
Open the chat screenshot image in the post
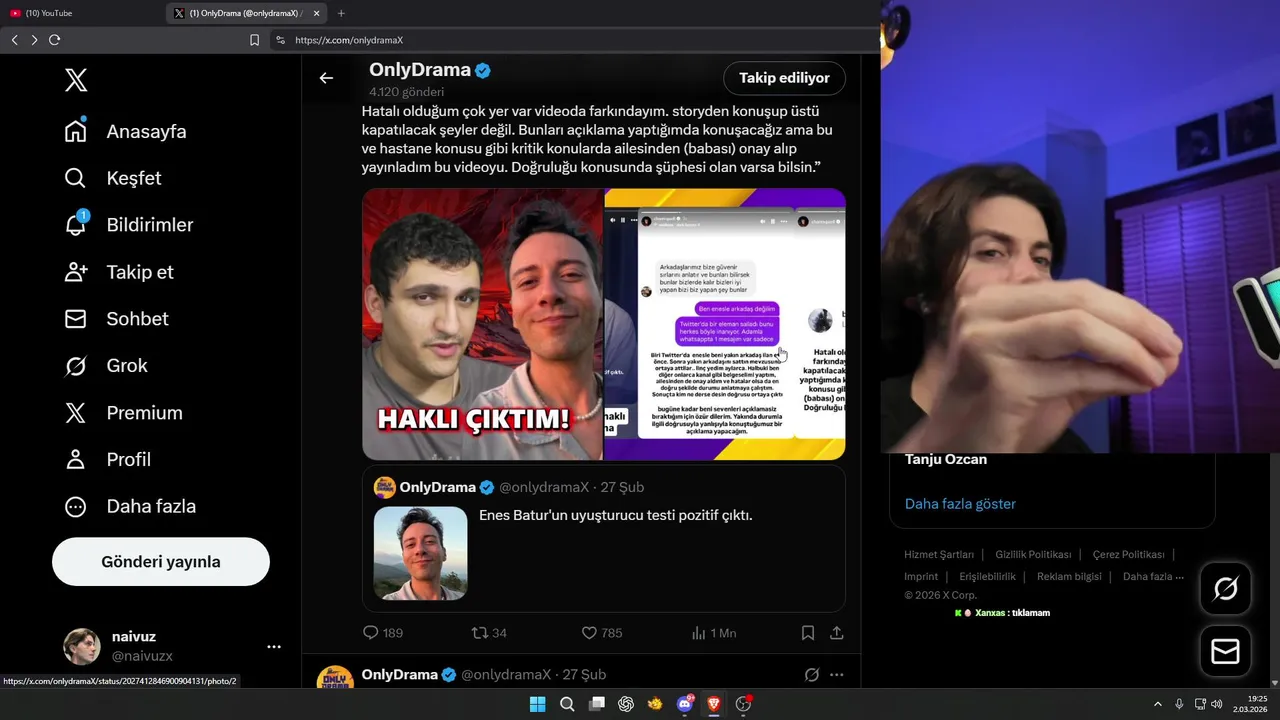tap(725, 324)
